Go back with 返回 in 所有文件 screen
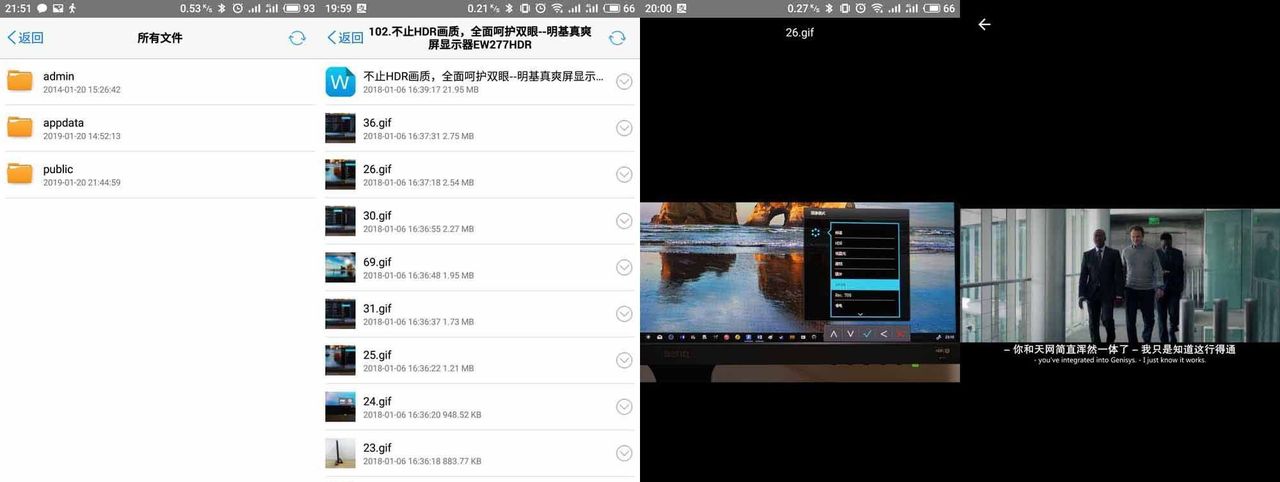Screen dimensions: 1280x482 pos(26,38)
